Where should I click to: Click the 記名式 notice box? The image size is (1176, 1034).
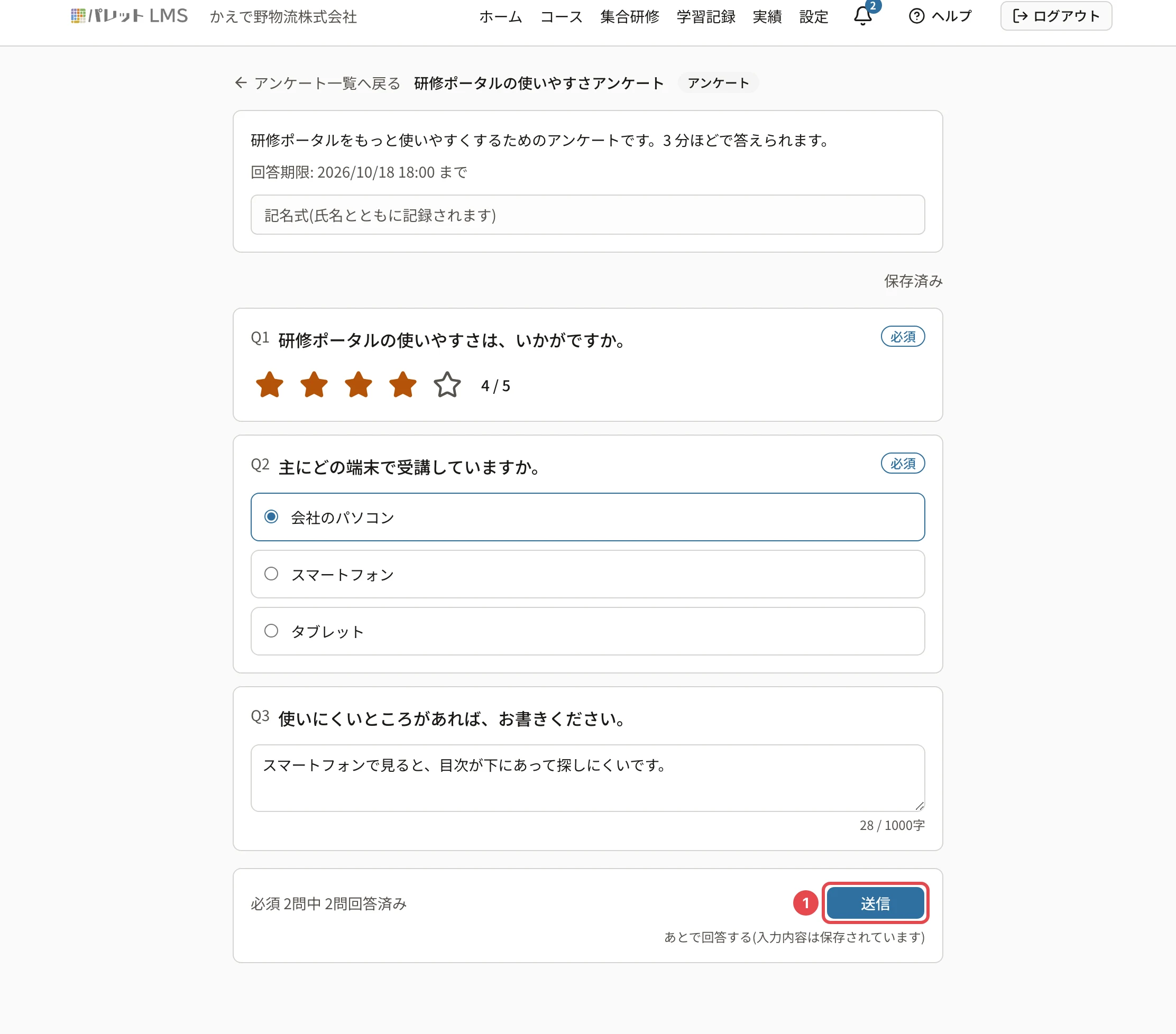(x=587, y=215)
